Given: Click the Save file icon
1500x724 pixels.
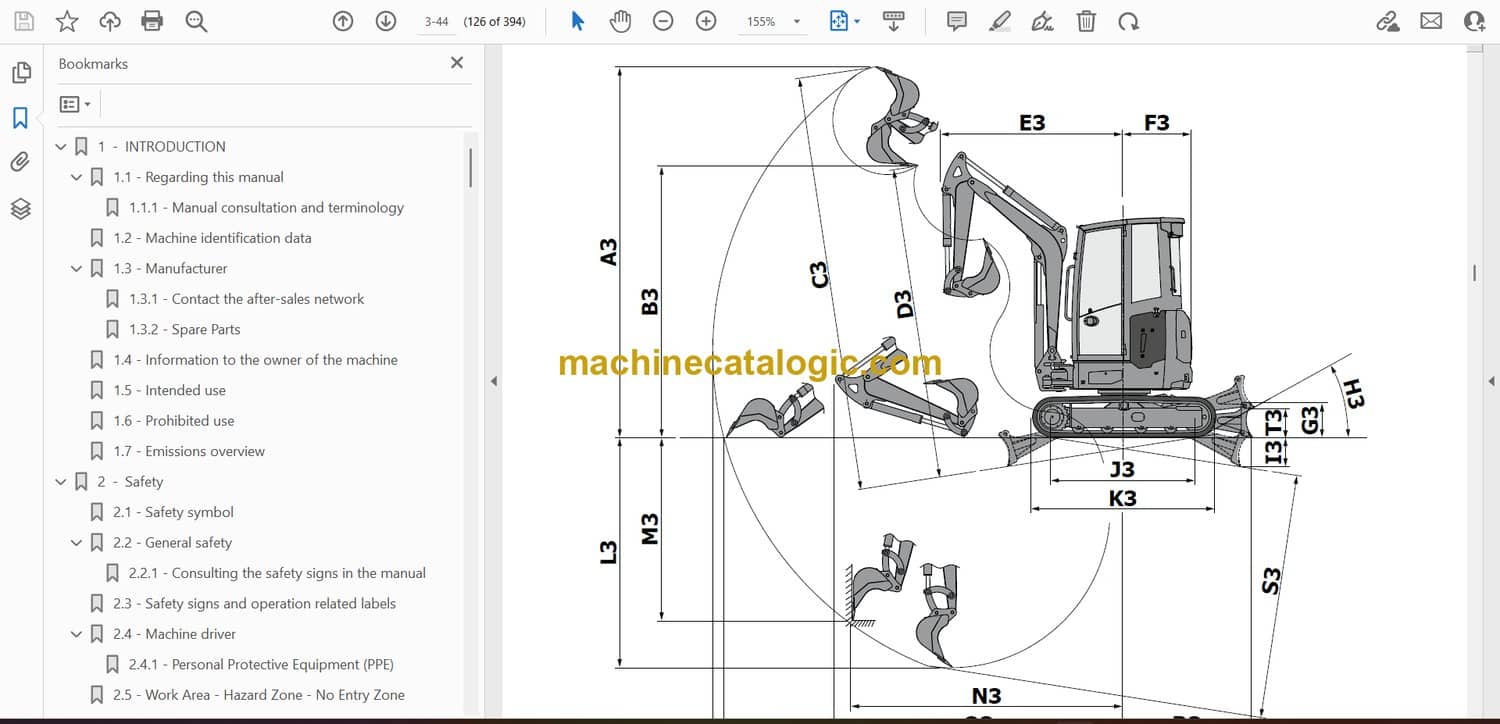Looking at the screenshot, I should [x=24, y=21].
